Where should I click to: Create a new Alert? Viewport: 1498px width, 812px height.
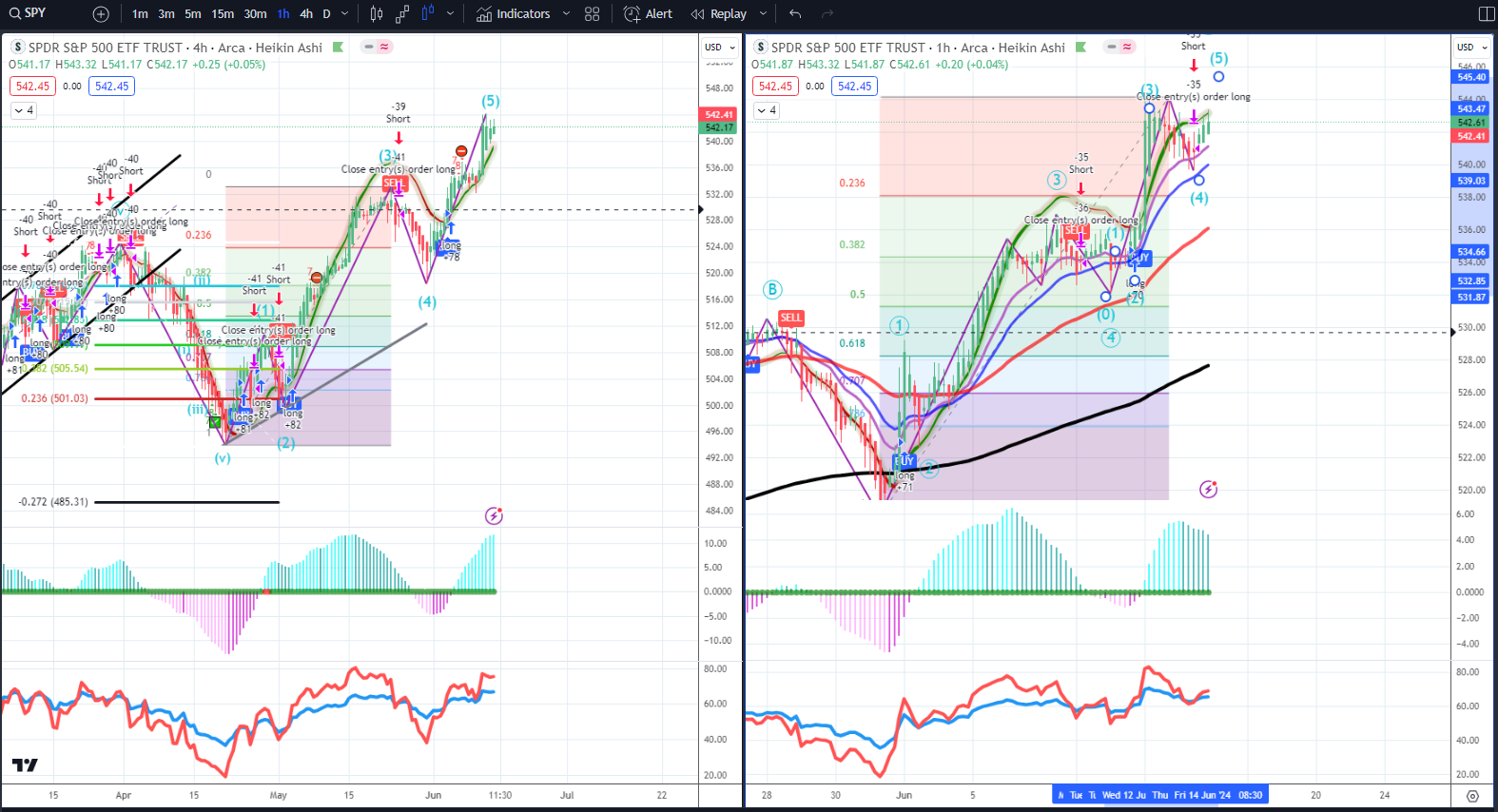[648, 14]
